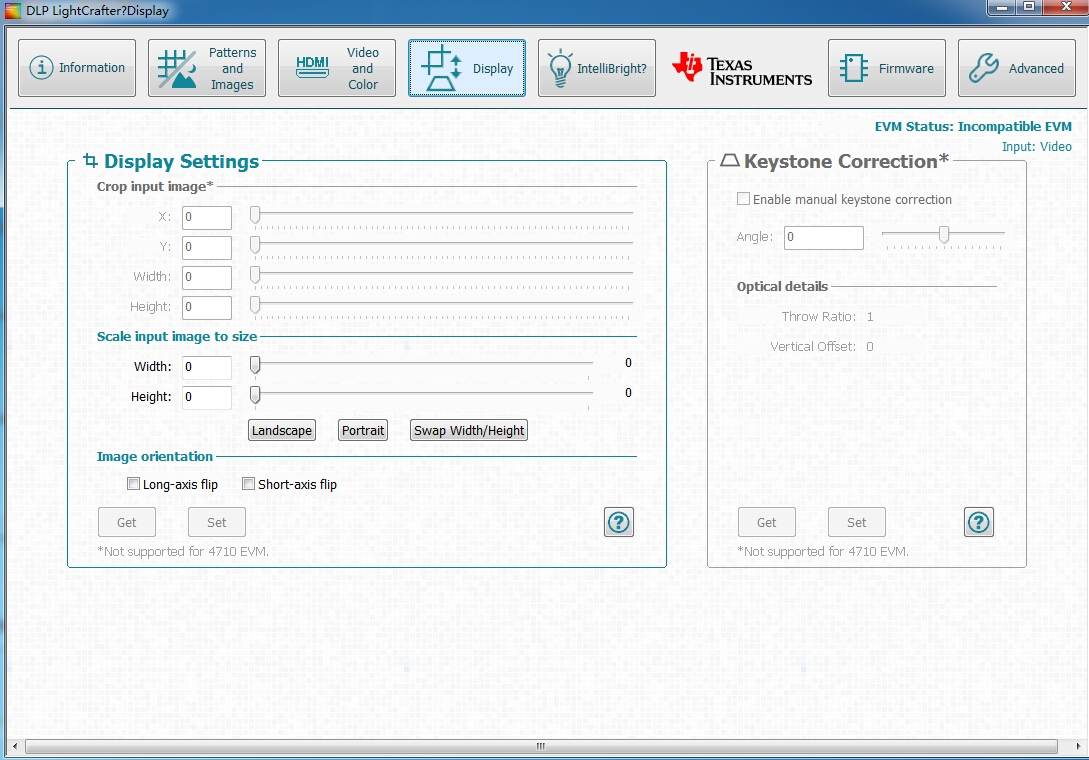1089x760 pixels.
Task: Open the IntelliBright tab
Action: (x=597, y=68)
